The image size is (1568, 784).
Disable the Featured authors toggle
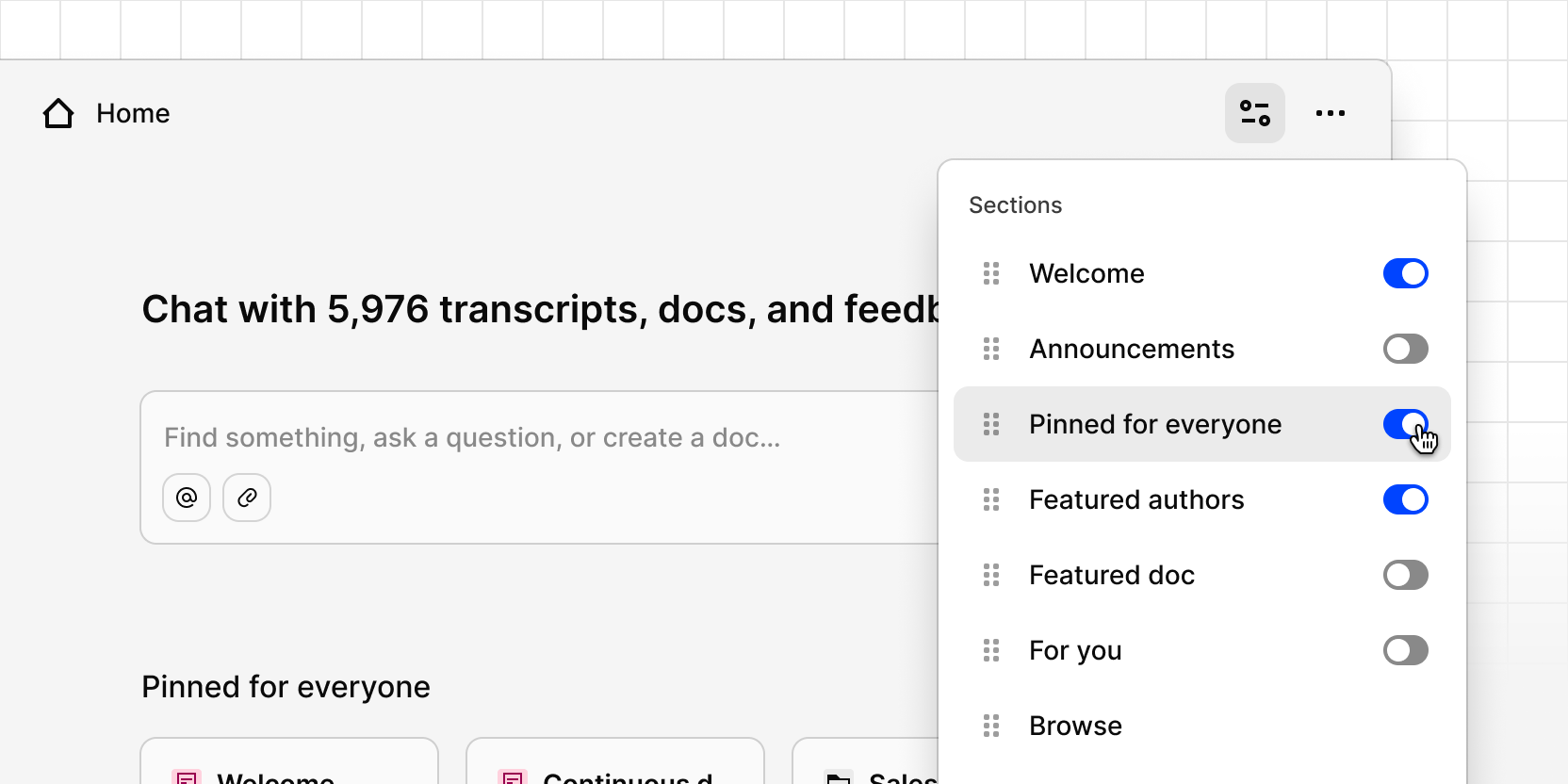tap(1406, 499)
